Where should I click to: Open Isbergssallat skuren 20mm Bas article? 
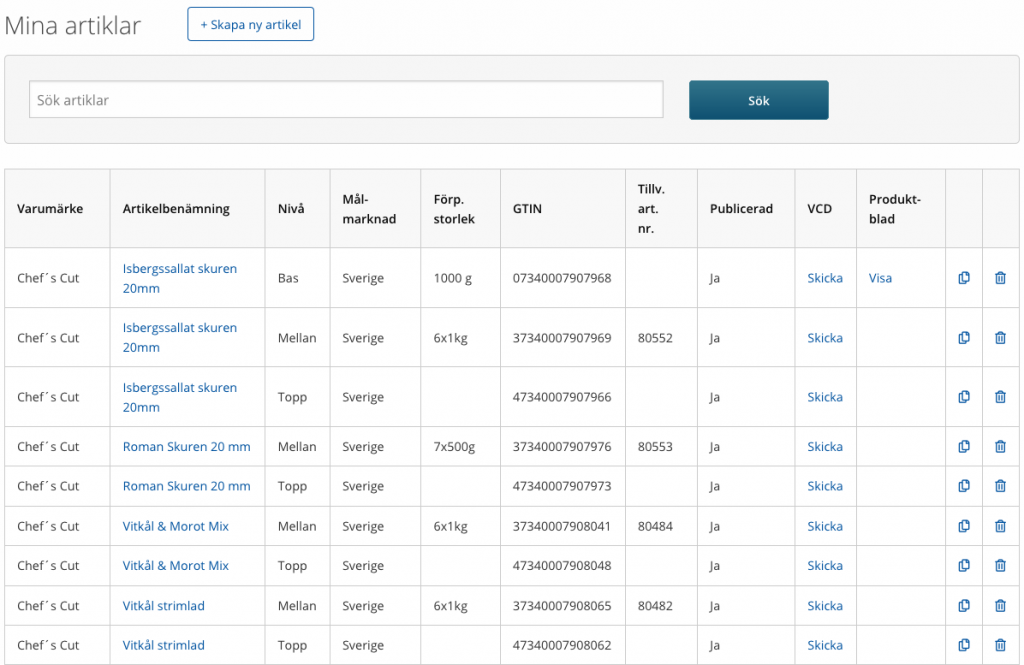180,278
